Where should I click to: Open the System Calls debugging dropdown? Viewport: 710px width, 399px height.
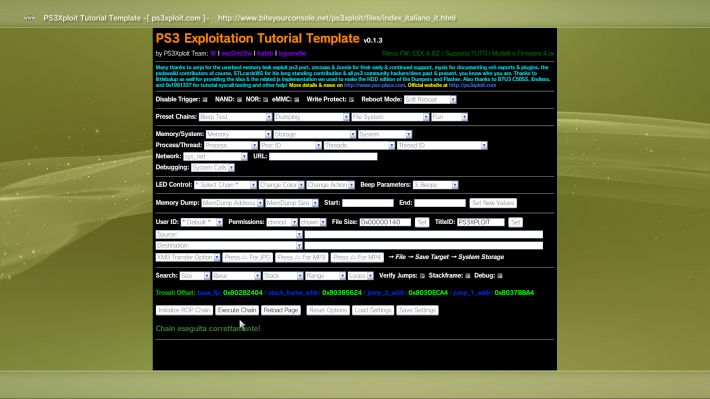(x=213, y=168)
